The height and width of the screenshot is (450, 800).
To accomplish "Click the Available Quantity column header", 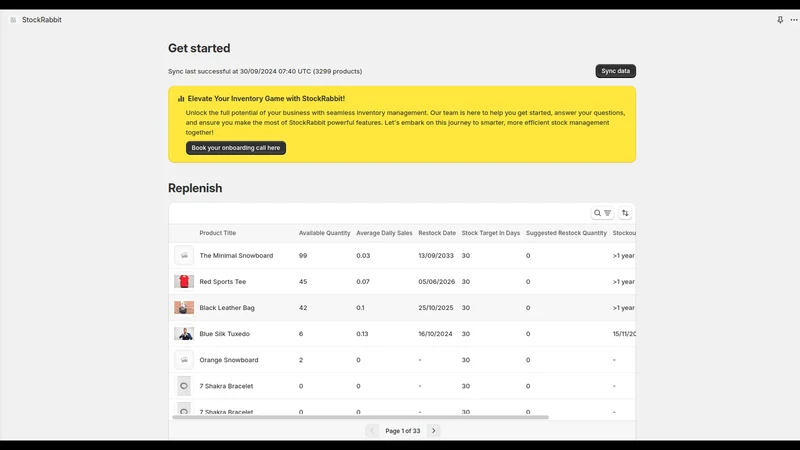I will 324,233.
